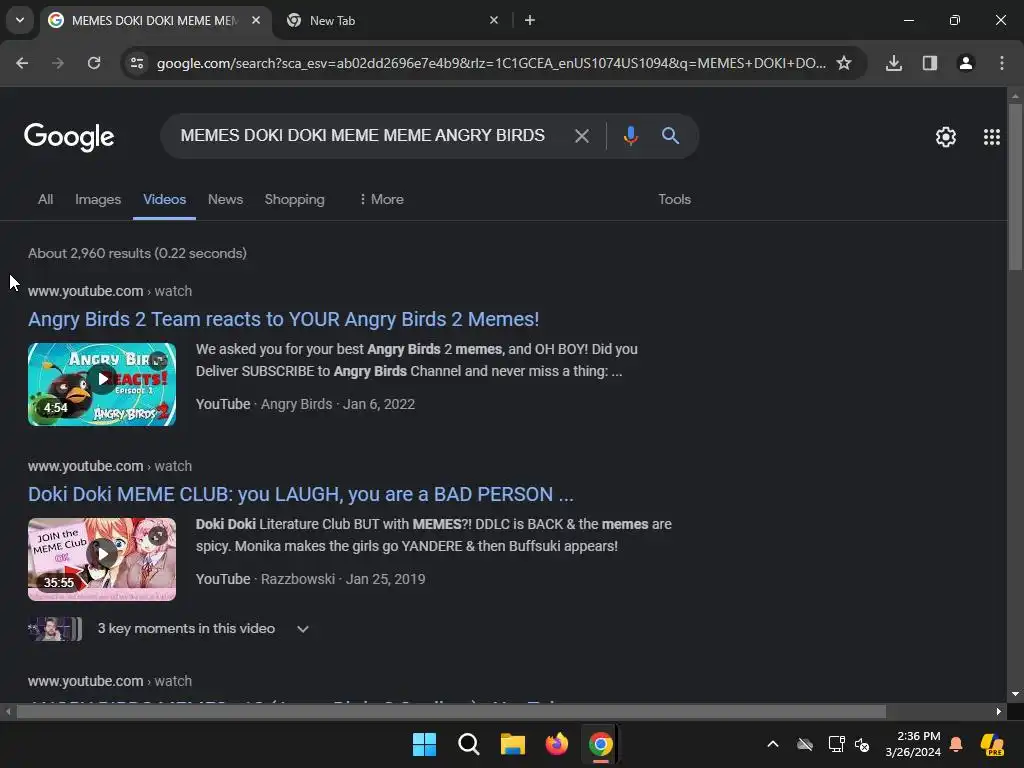Launch Firefox from taskbar

[x=556, y=744]
